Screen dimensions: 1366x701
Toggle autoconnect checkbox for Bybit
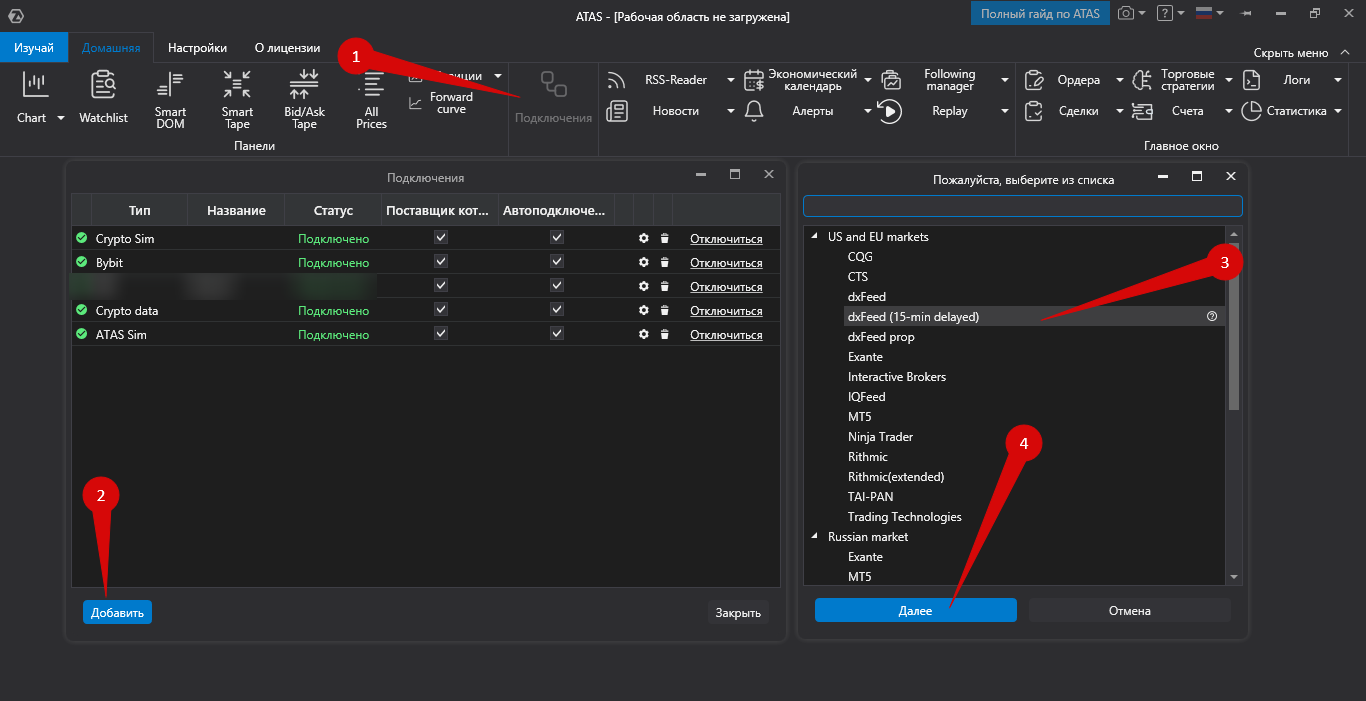[x=557, y=262]
